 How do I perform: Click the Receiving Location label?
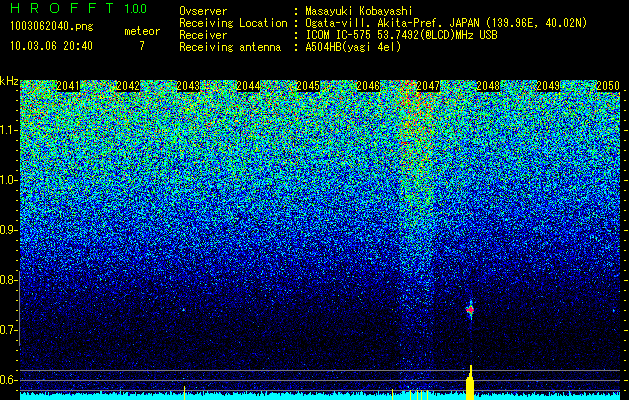click(233, 23)
